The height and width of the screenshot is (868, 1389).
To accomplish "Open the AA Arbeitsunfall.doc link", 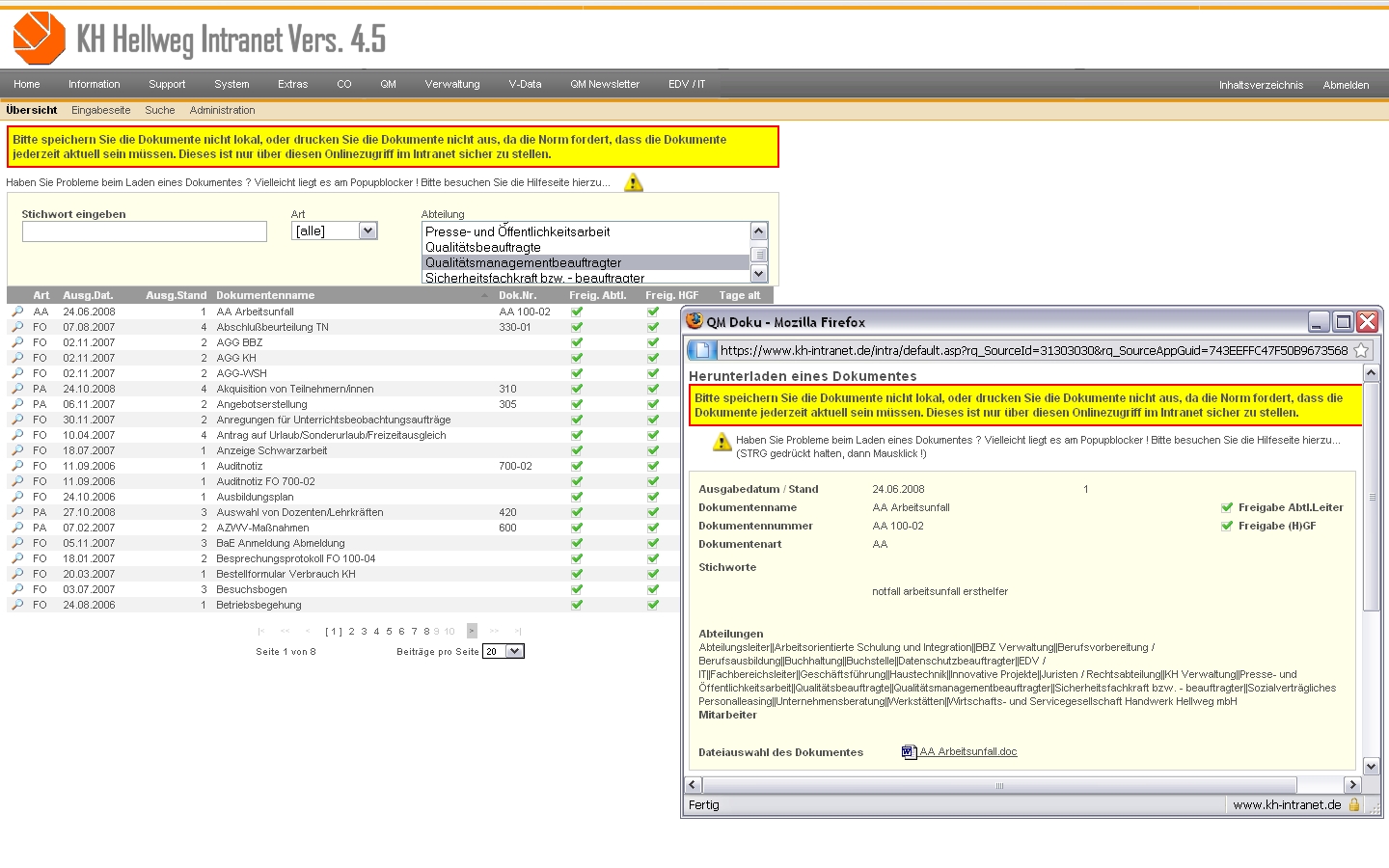I will (967, 751).
